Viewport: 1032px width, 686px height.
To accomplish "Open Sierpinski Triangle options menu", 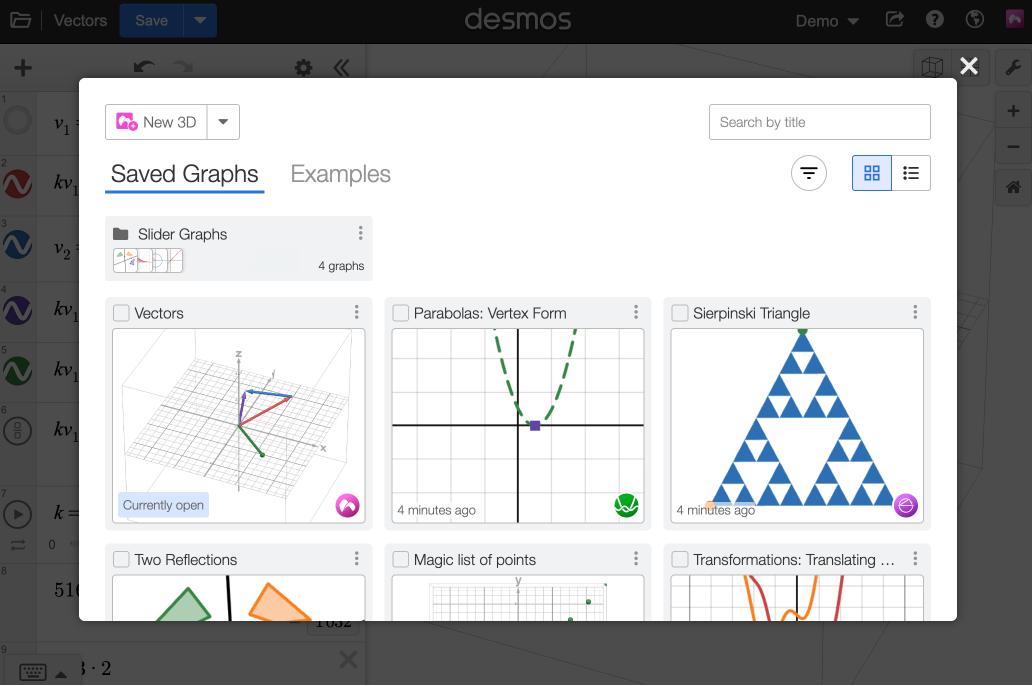I will (915, 313).
